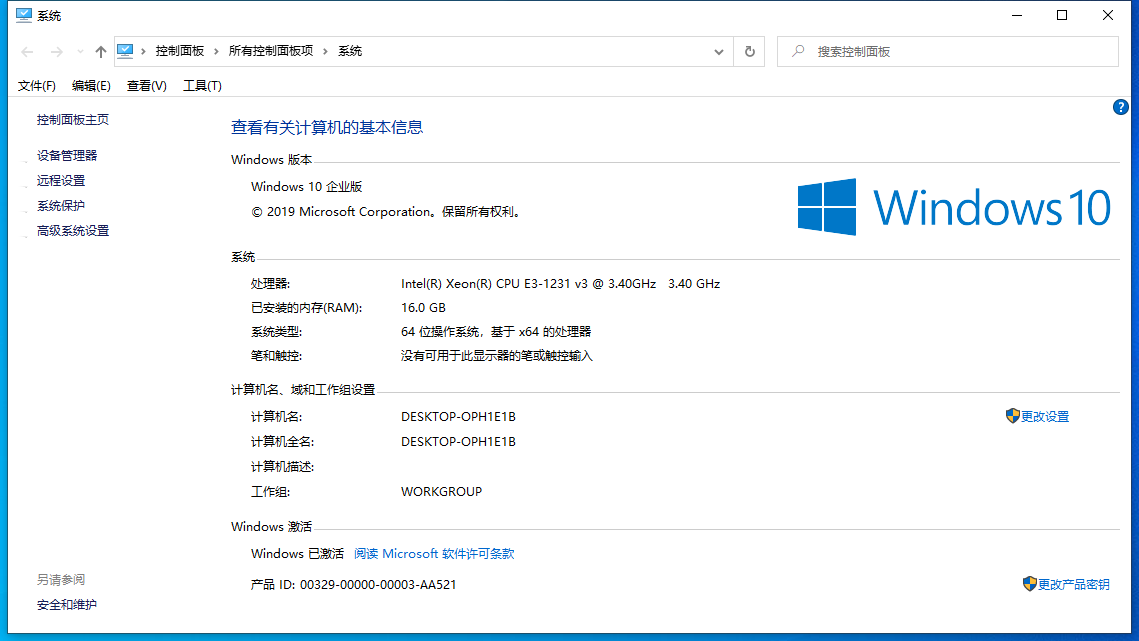The image size is (1139, 641).
Task: Expand the address bar history dropdown
Action: point(719,52)
